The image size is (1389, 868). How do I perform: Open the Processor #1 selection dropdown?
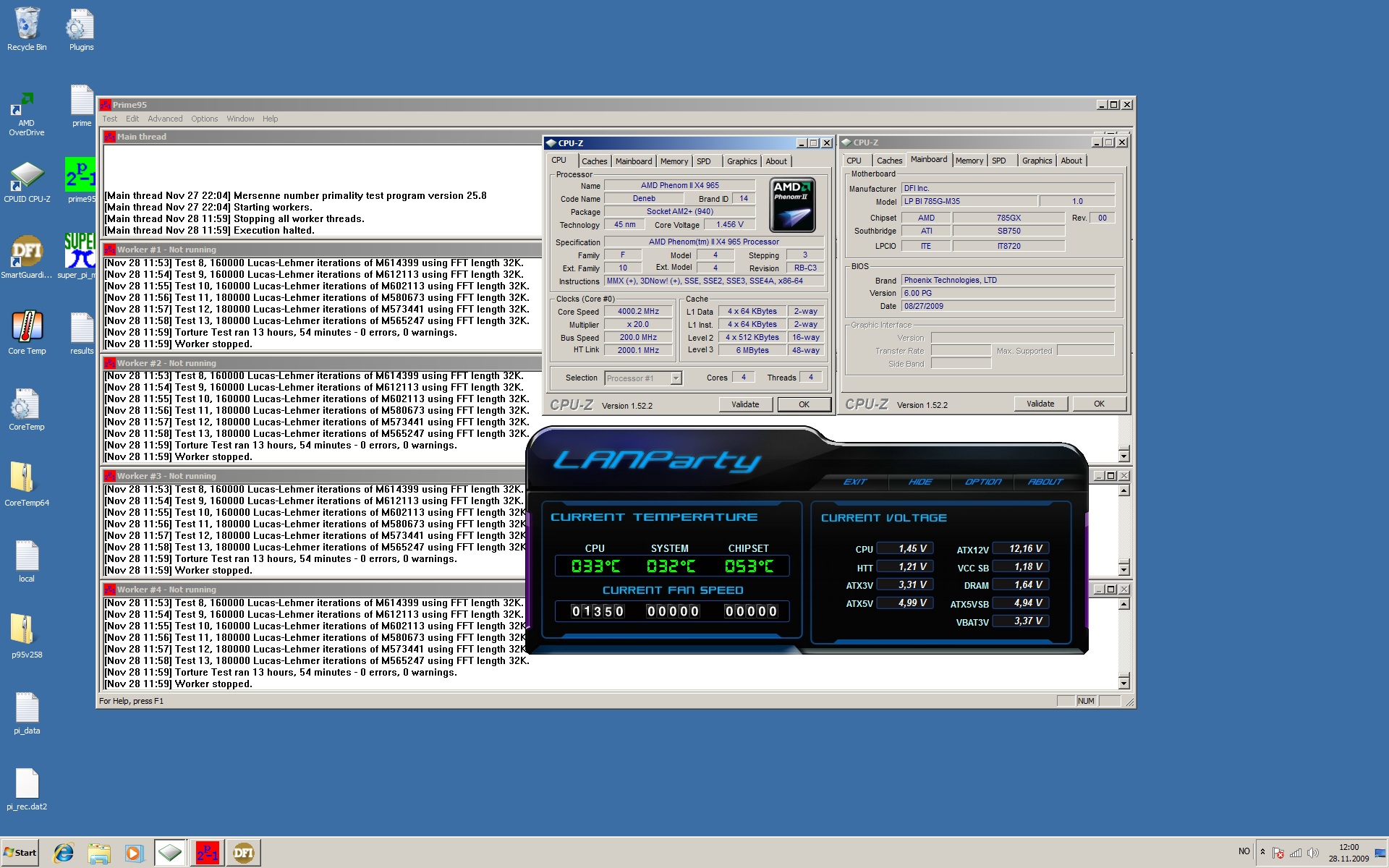coord(643,378)
